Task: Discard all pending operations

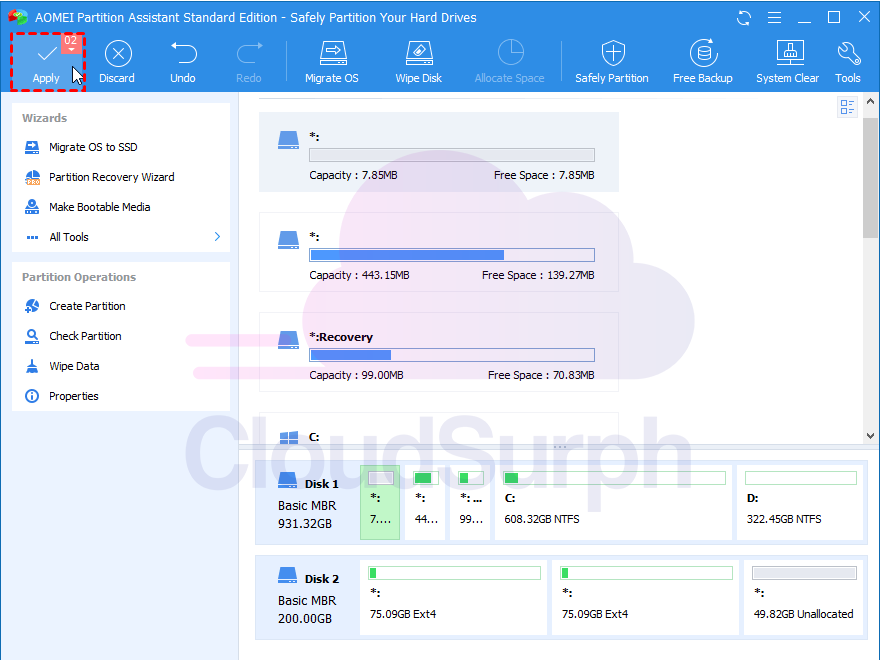Action: (x=117, y=62)
